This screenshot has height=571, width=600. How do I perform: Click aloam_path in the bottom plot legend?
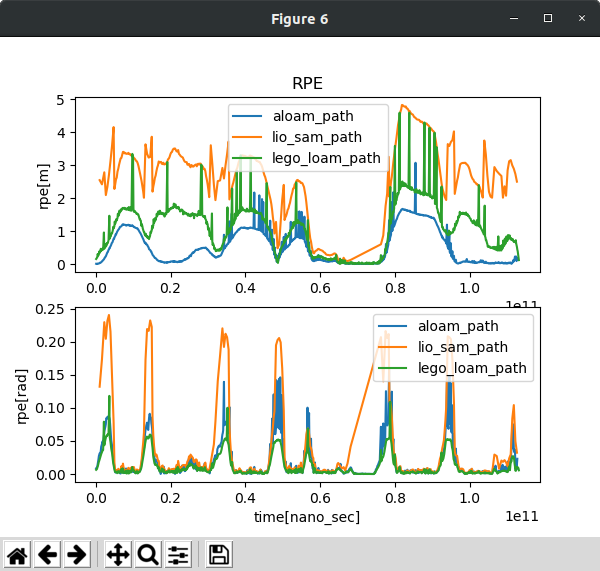458,326
